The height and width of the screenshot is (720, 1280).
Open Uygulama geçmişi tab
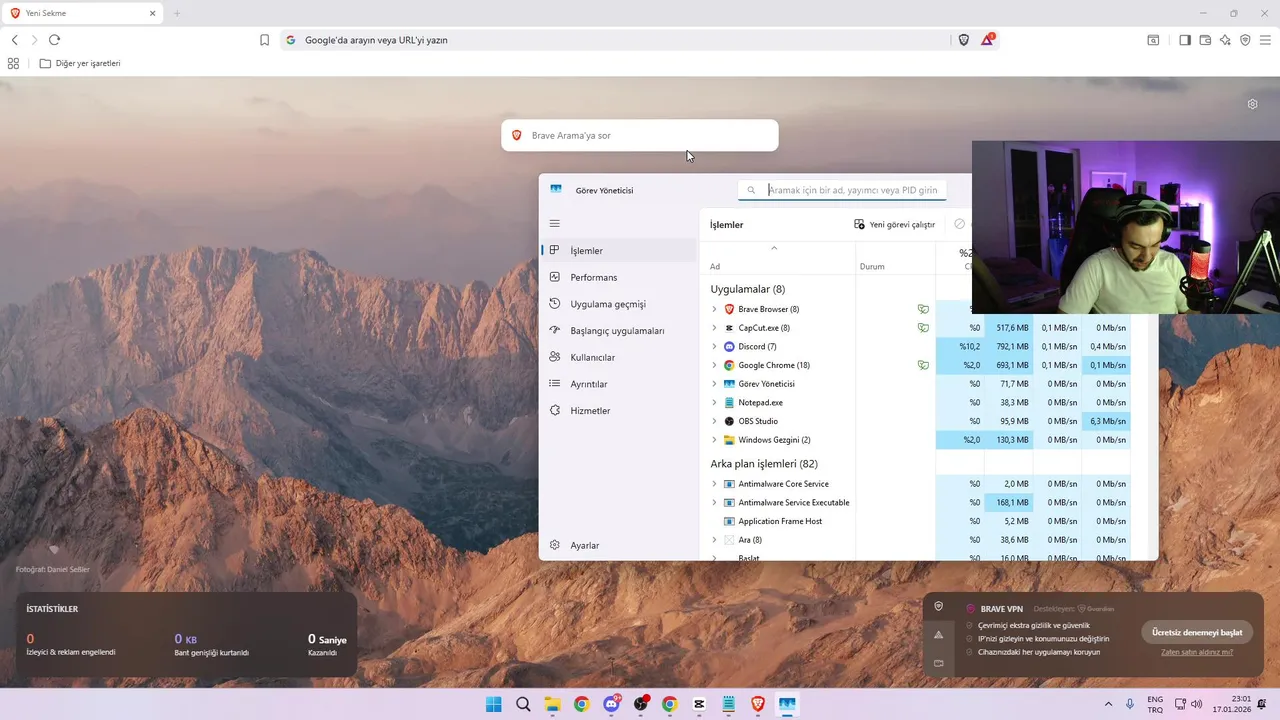click(618, 304)
